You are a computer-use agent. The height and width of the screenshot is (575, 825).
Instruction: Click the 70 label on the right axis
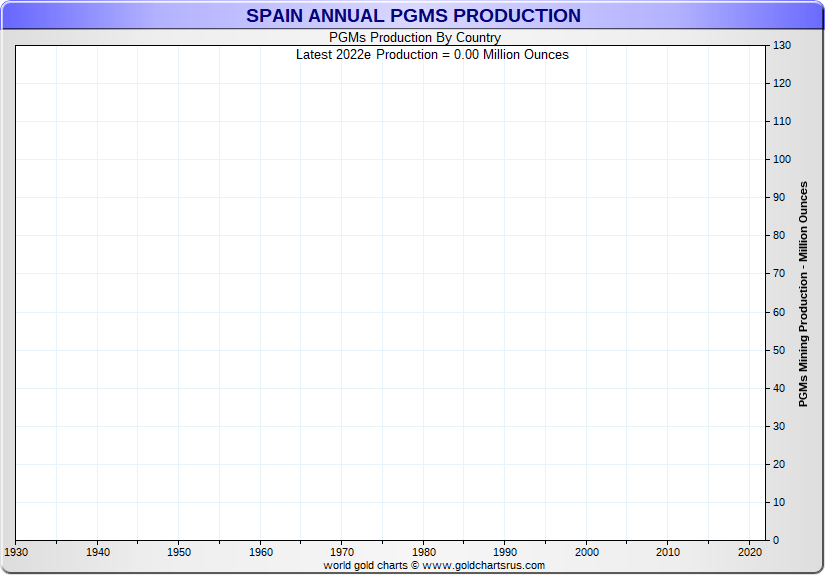pyautogui.click(x=779, y=274)
